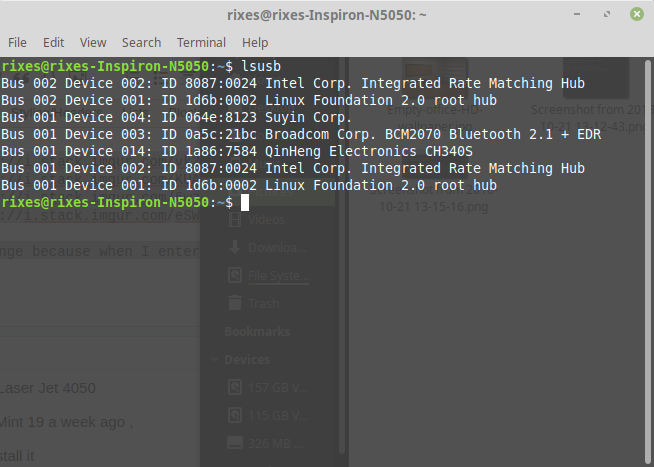Click the Videos folder icon in background sidebar
The height and width of the screenshot is (467, 654).
(235, 220)
